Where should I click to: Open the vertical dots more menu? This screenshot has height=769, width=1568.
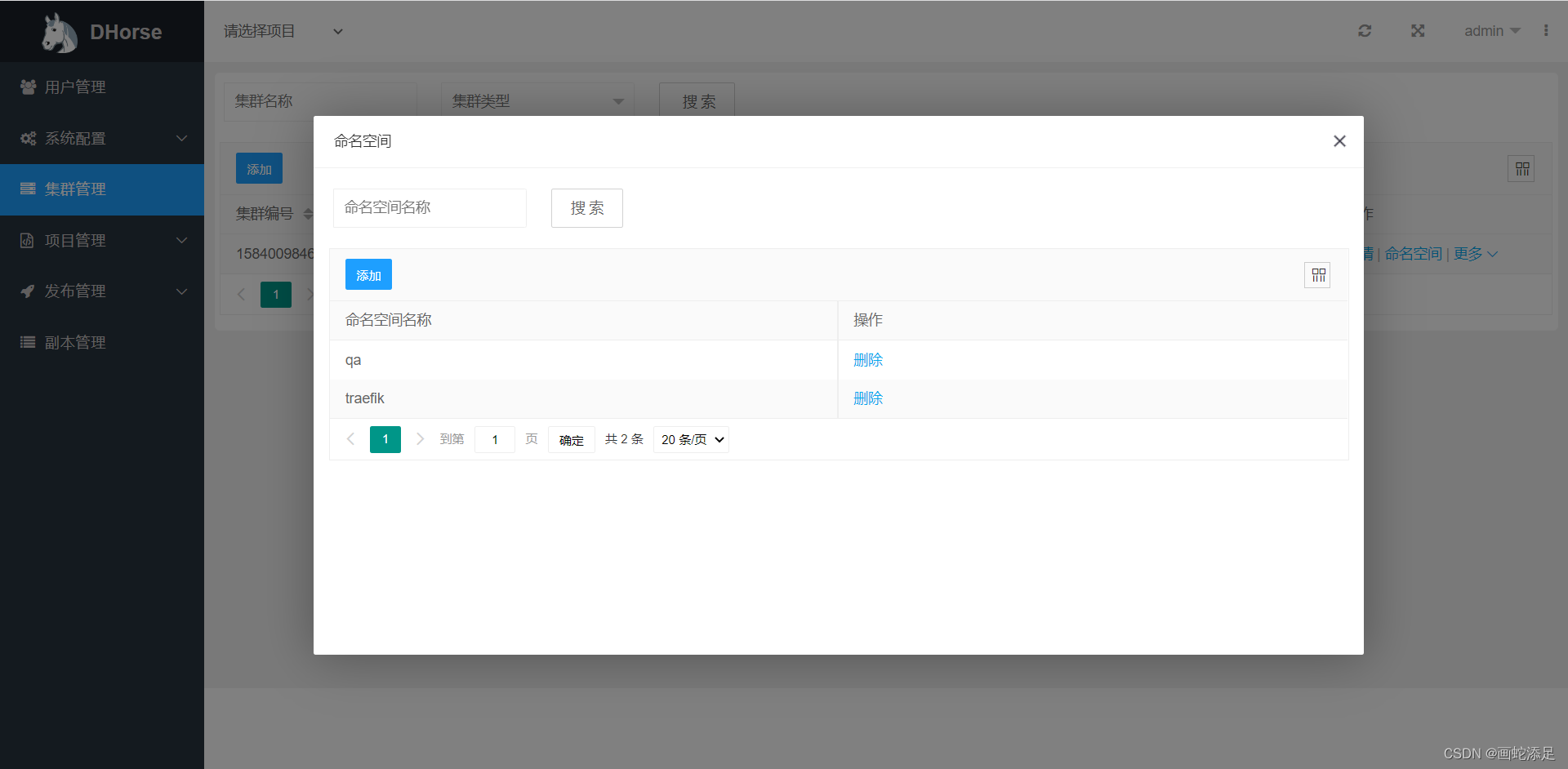click(x=1546, y=30)
